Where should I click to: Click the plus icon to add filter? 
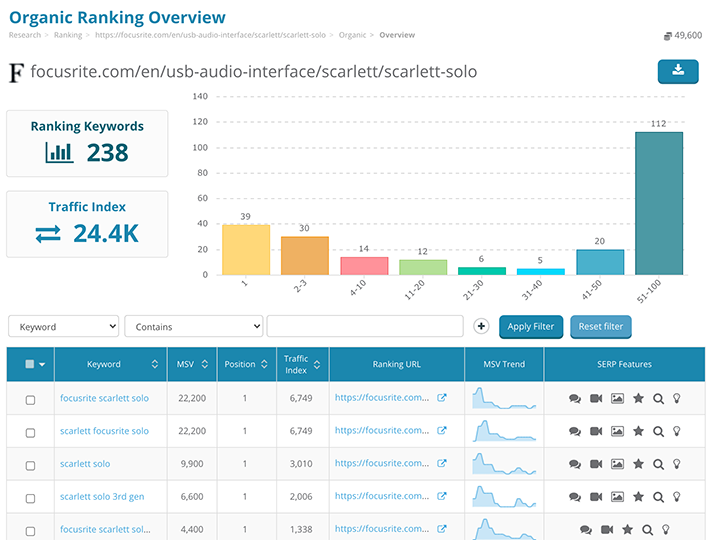[481, 326]
